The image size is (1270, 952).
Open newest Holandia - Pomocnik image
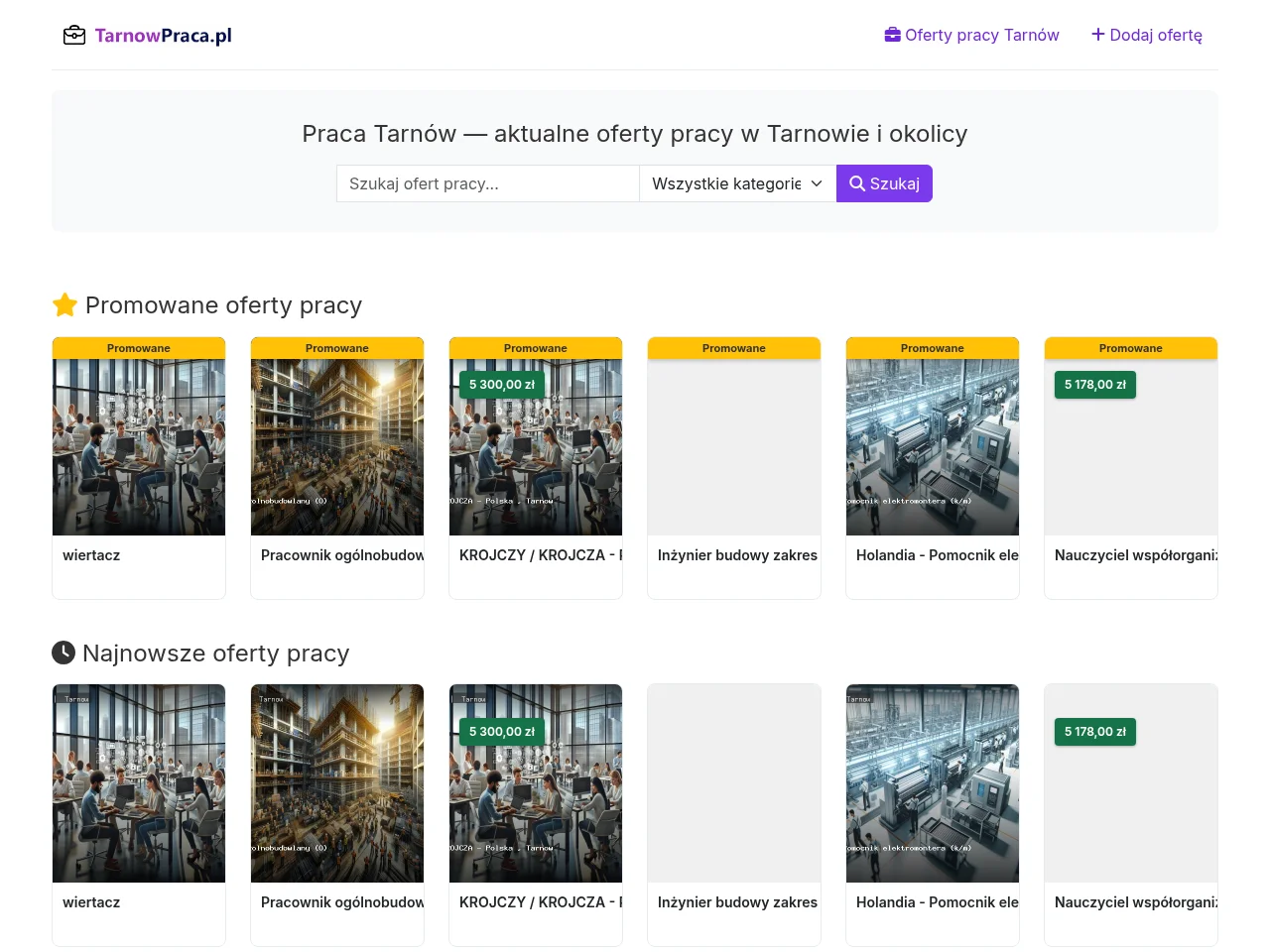click(933, 783)
